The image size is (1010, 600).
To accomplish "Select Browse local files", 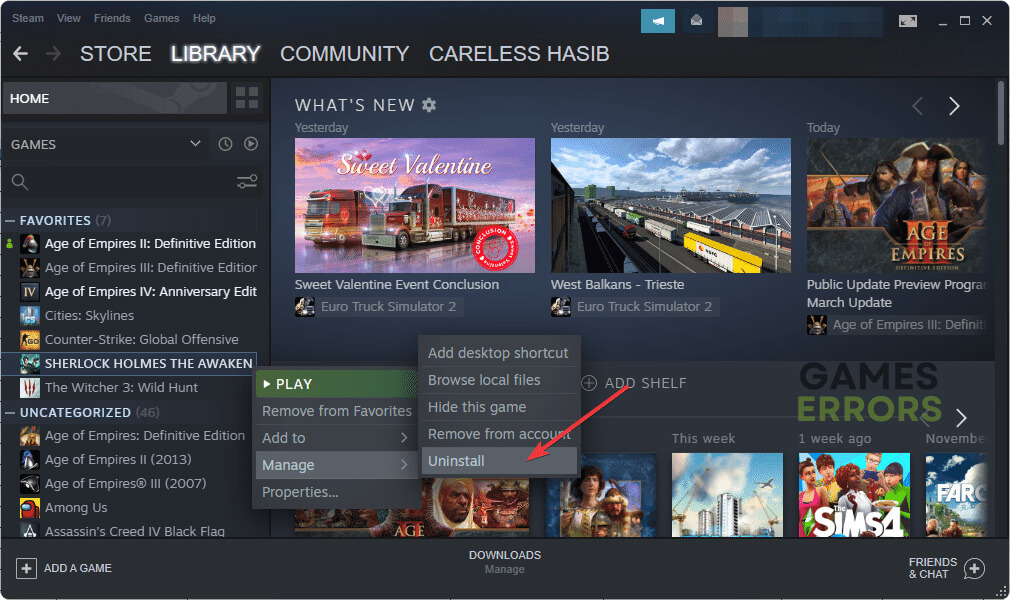I will 499,380.
